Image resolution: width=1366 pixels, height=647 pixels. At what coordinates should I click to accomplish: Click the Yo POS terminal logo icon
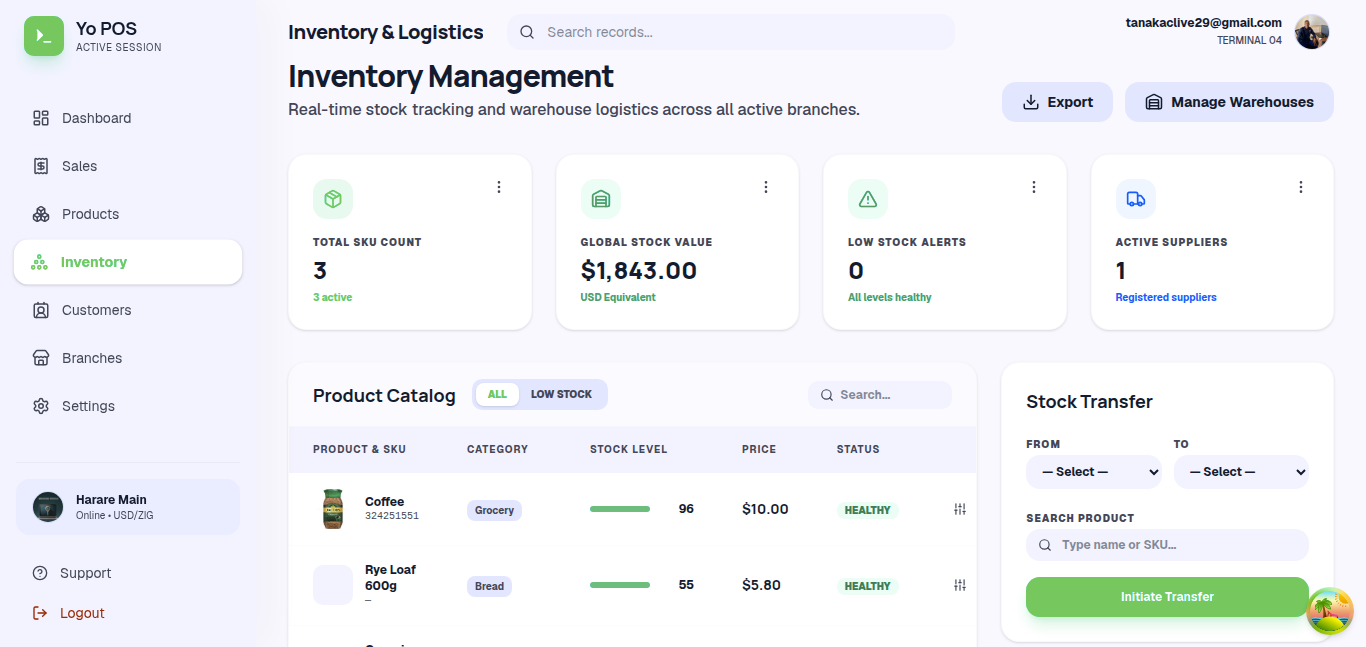point(44,36)
